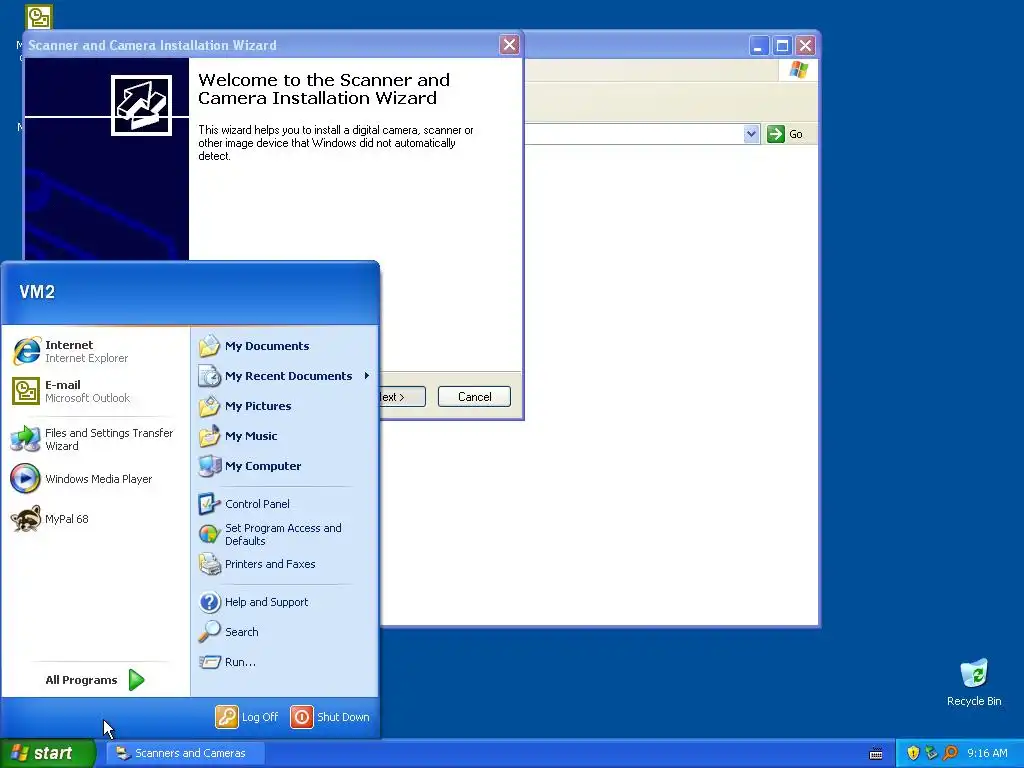Open Printers and Faxes

pos(284,564)
